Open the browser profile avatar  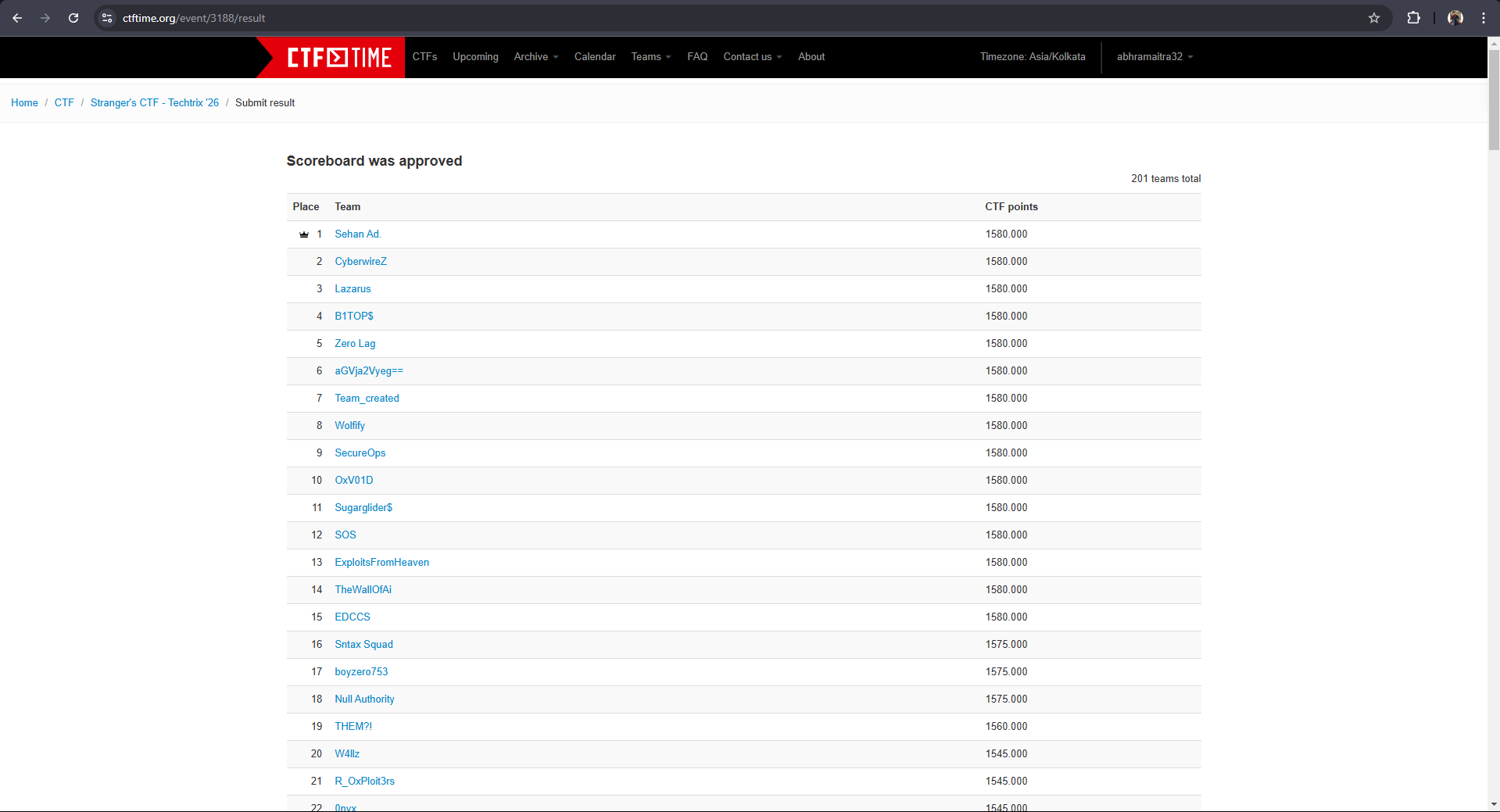pos(1455,18)
